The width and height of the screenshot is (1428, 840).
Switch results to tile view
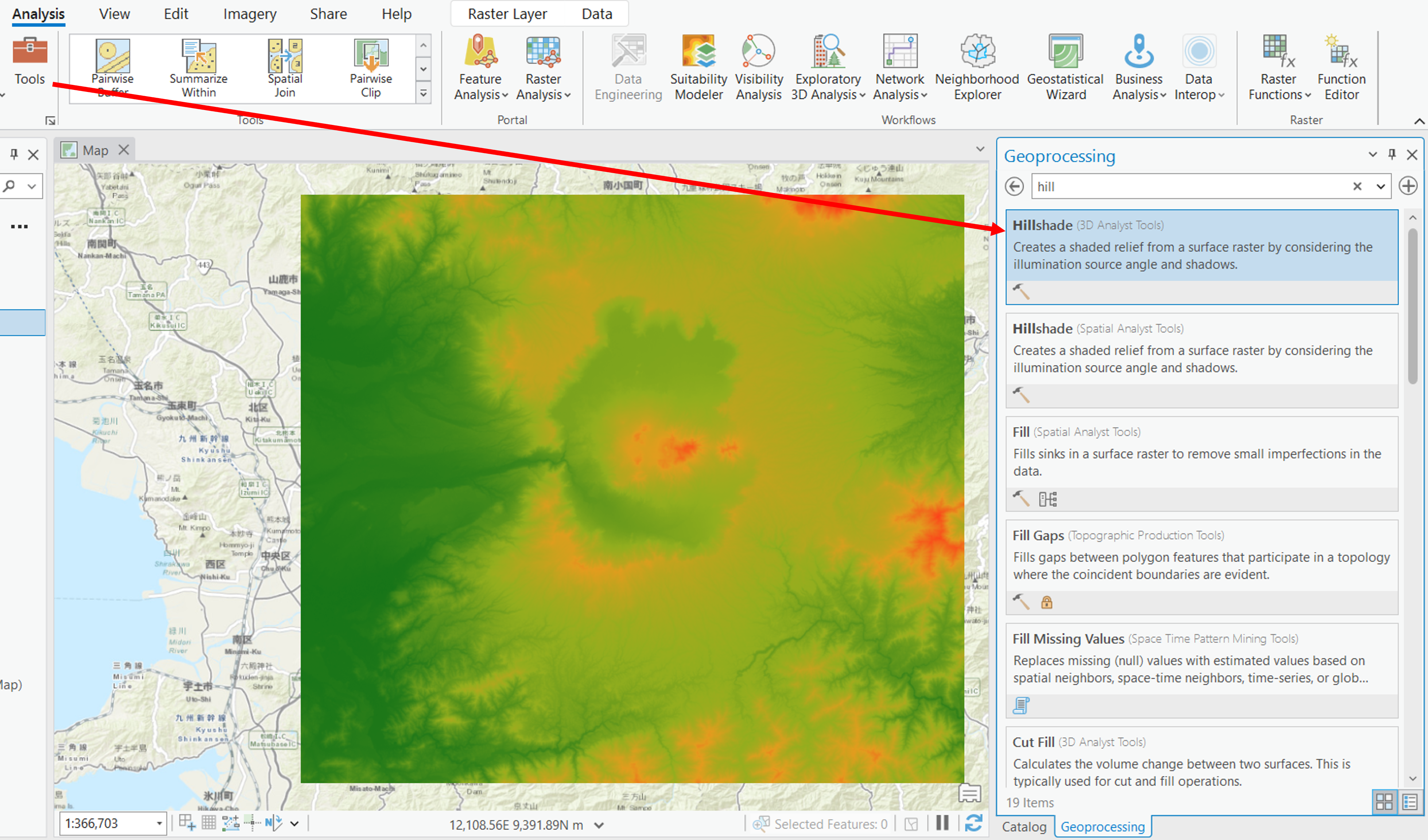point(1384,802)
